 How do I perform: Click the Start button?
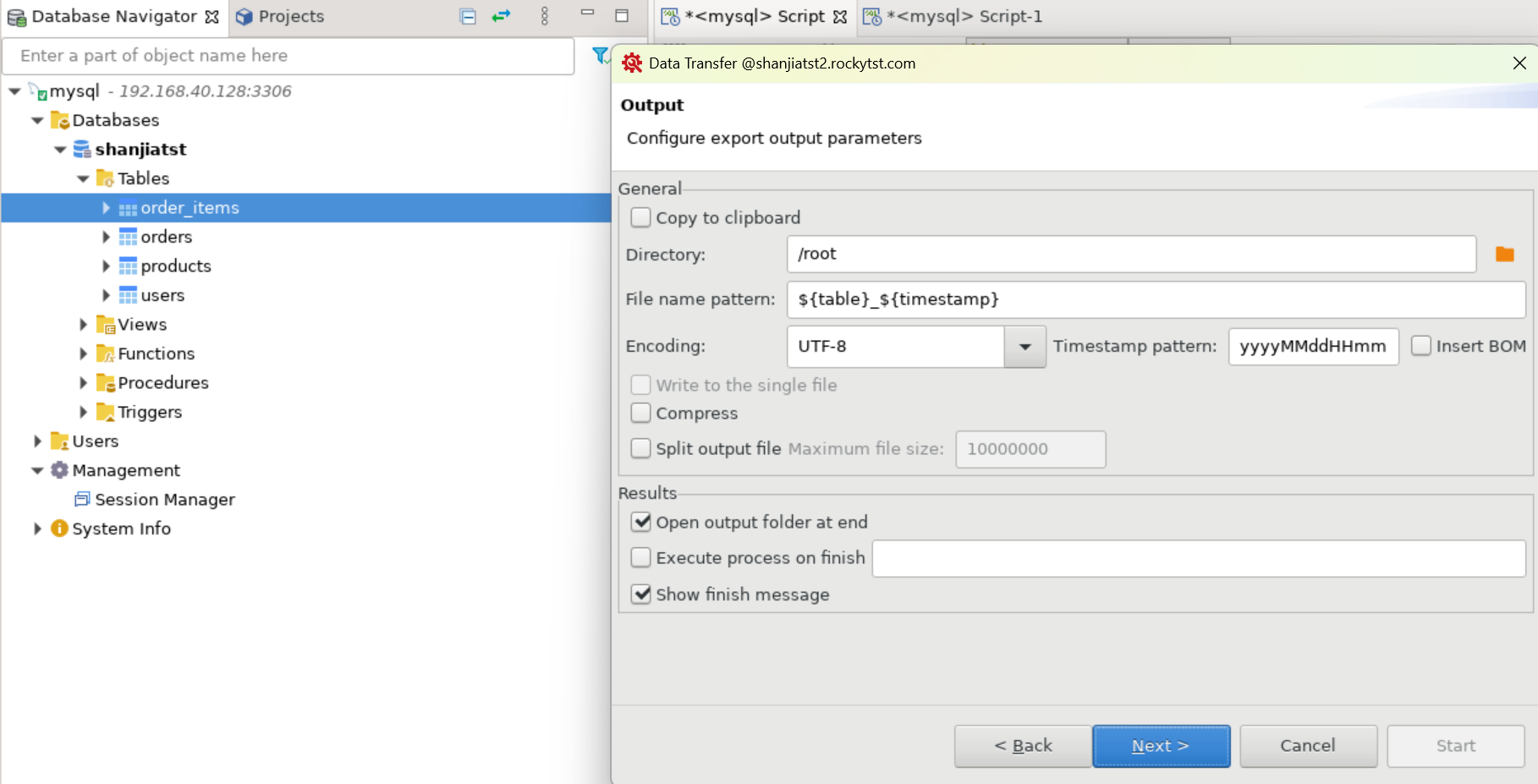pos(1456,746)
